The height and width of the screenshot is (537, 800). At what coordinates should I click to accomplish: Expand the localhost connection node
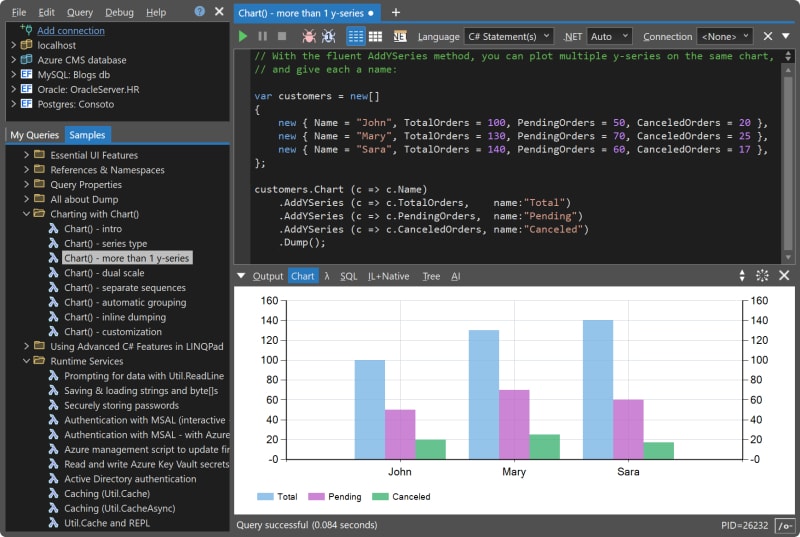[13, 45]
